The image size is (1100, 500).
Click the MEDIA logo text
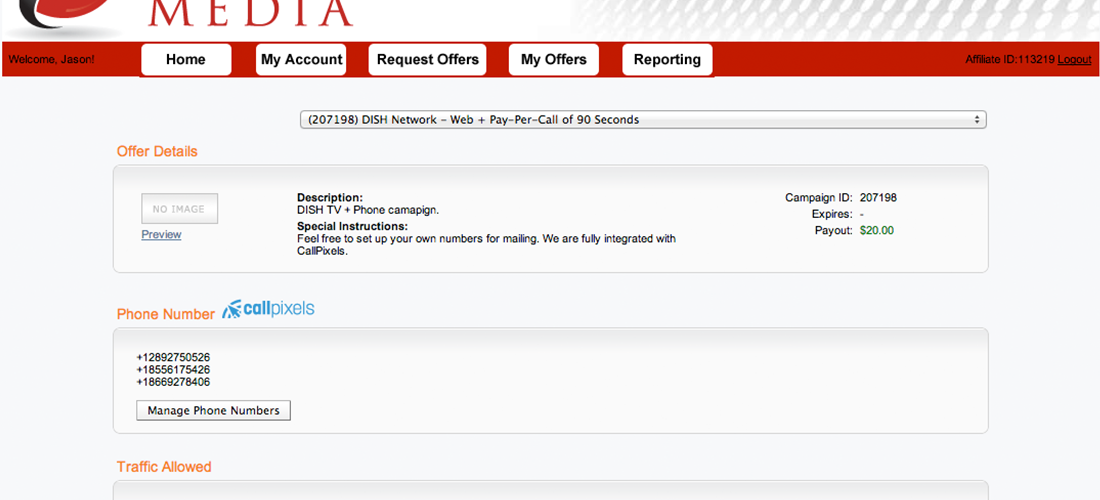point(250,14)
